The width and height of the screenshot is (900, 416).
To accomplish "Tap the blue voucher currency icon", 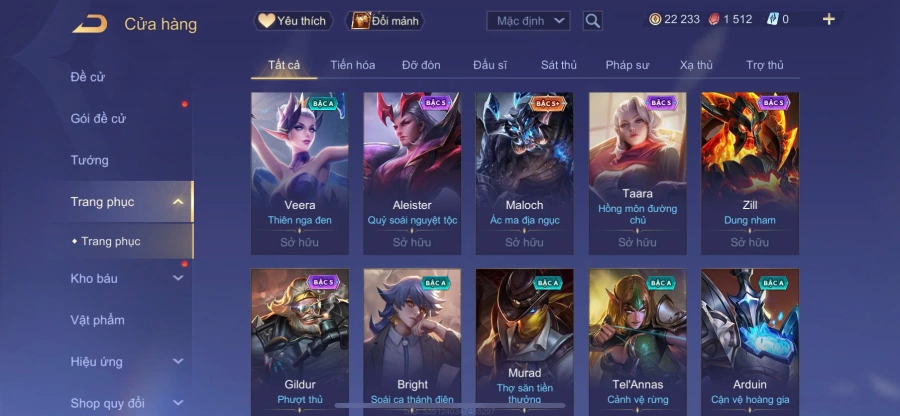I will 773,19.
